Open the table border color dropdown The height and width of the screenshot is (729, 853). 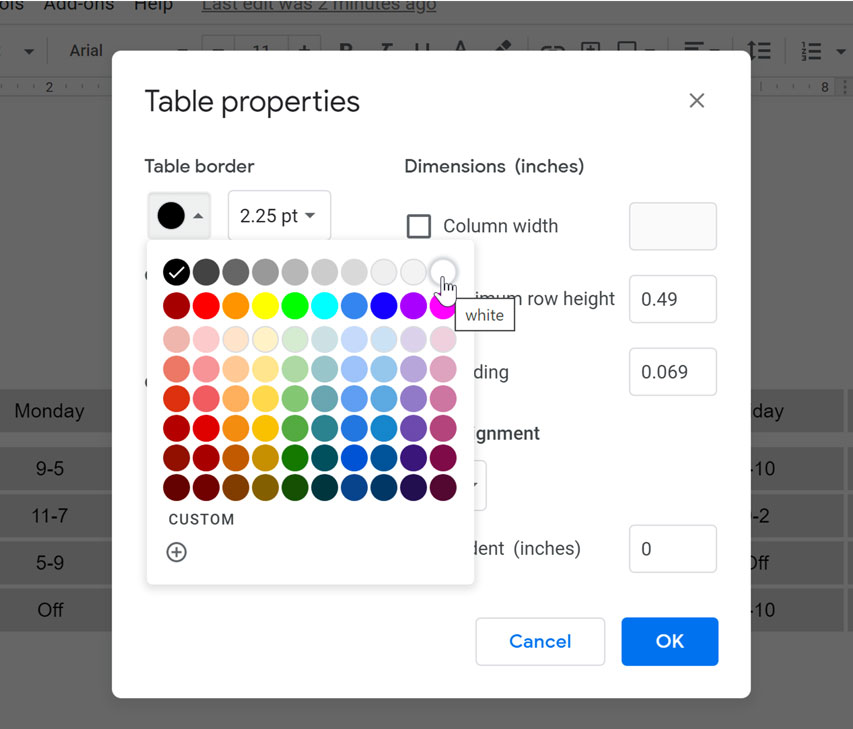[x=178, y=215]
